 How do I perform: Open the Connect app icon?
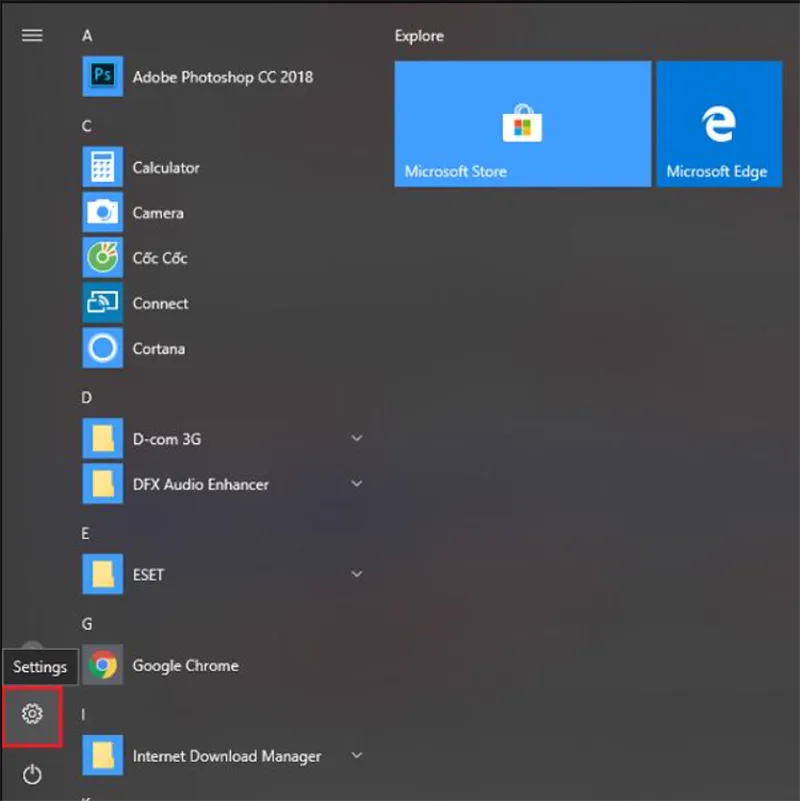click(x=102, y=303)
